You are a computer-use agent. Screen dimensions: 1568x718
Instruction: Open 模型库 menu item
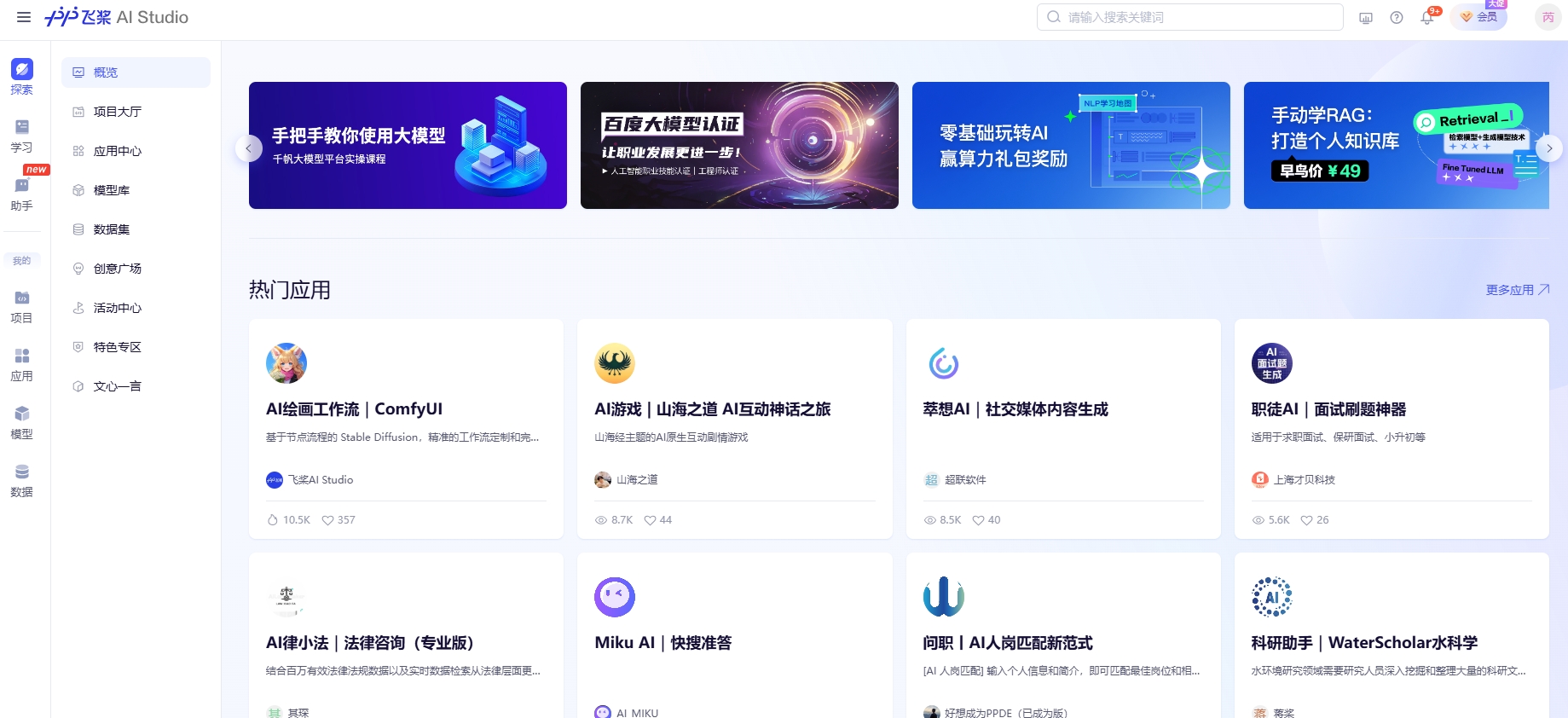tap(136, 190)
